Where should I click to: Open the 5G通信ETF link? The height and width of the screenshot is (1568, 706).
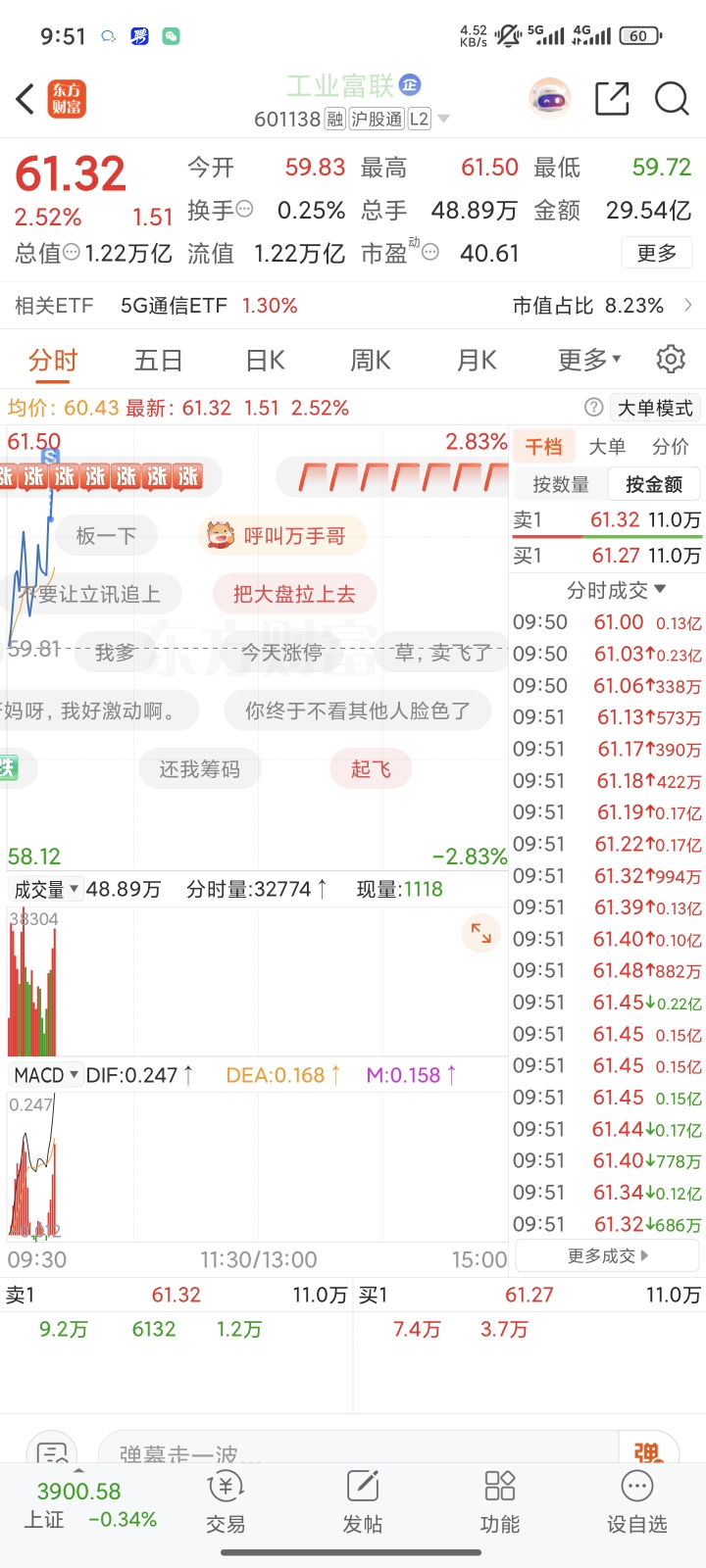[174, 306]
